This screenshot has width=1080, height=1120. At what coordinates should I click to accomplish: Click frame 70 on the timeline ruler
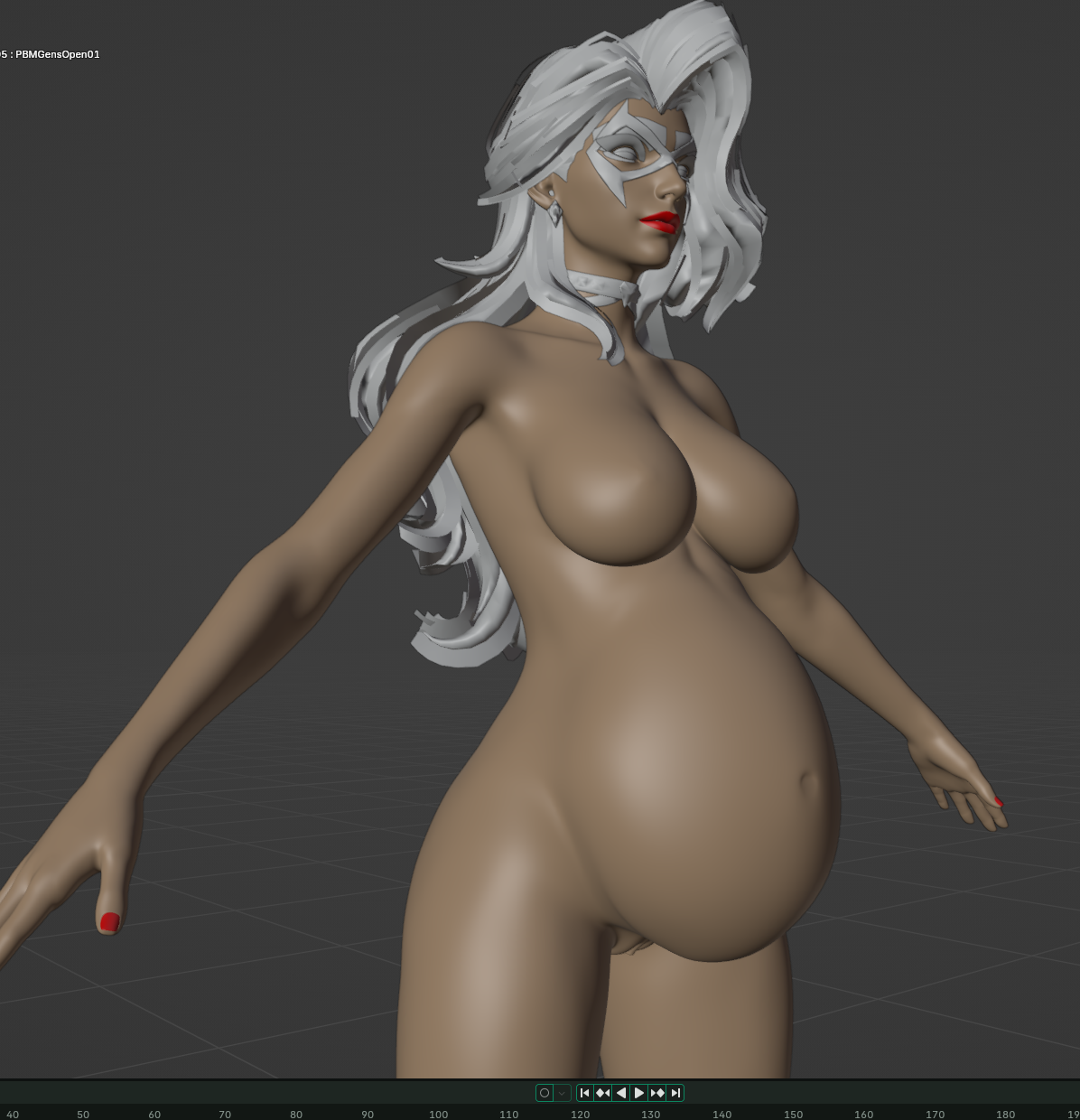[x=225, y=1114]
